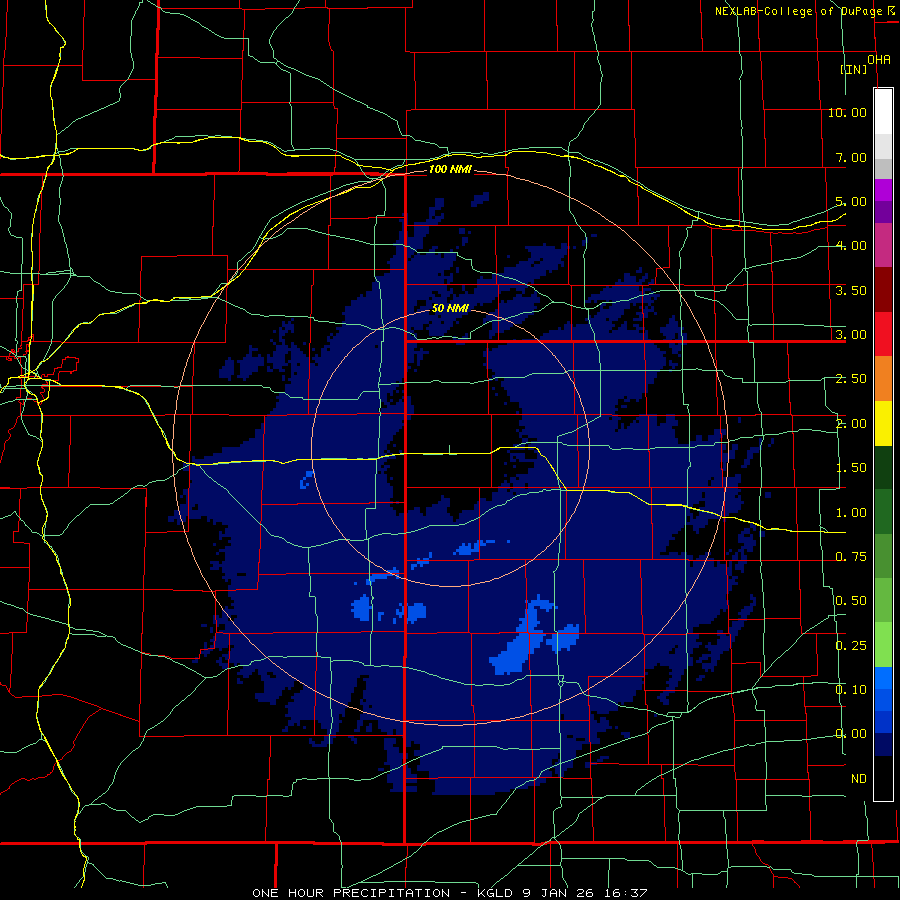Click the 7.00 legend value
The width and height of the screenshot is (900, 900).
[x=851, y=157]
